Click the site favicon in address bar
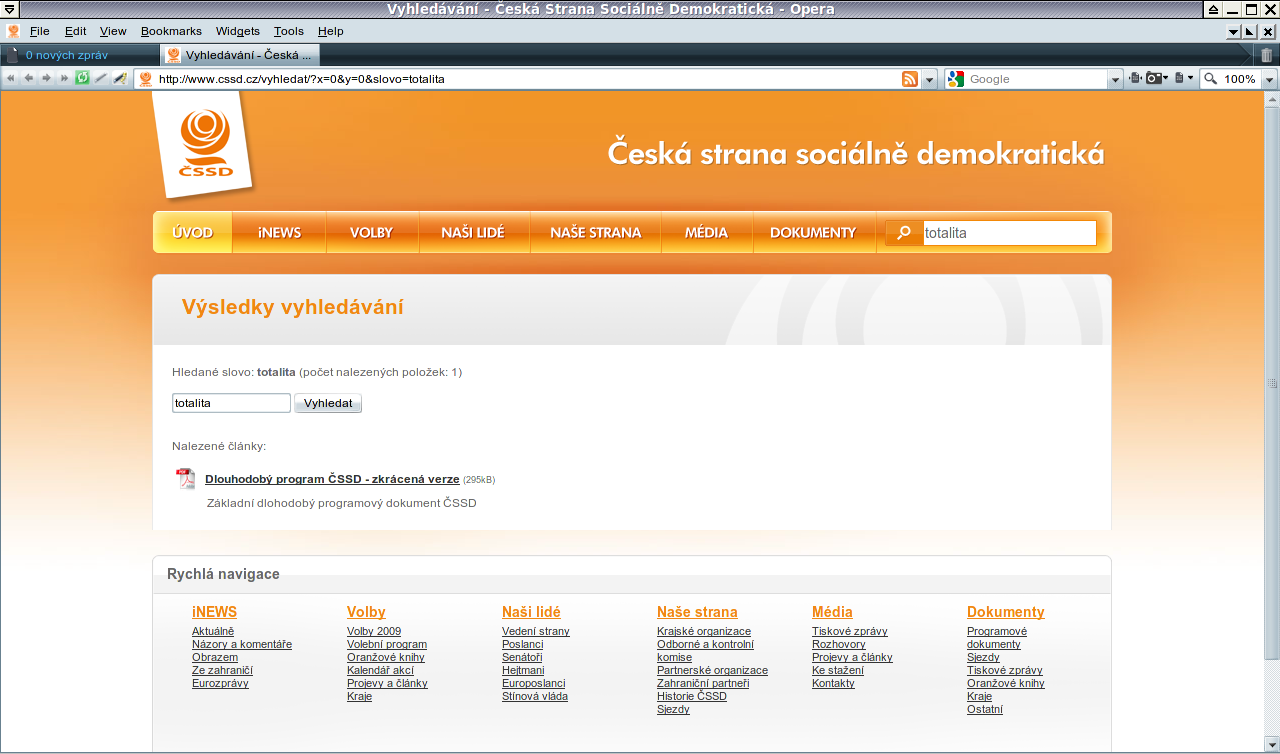 pos(145,79)
